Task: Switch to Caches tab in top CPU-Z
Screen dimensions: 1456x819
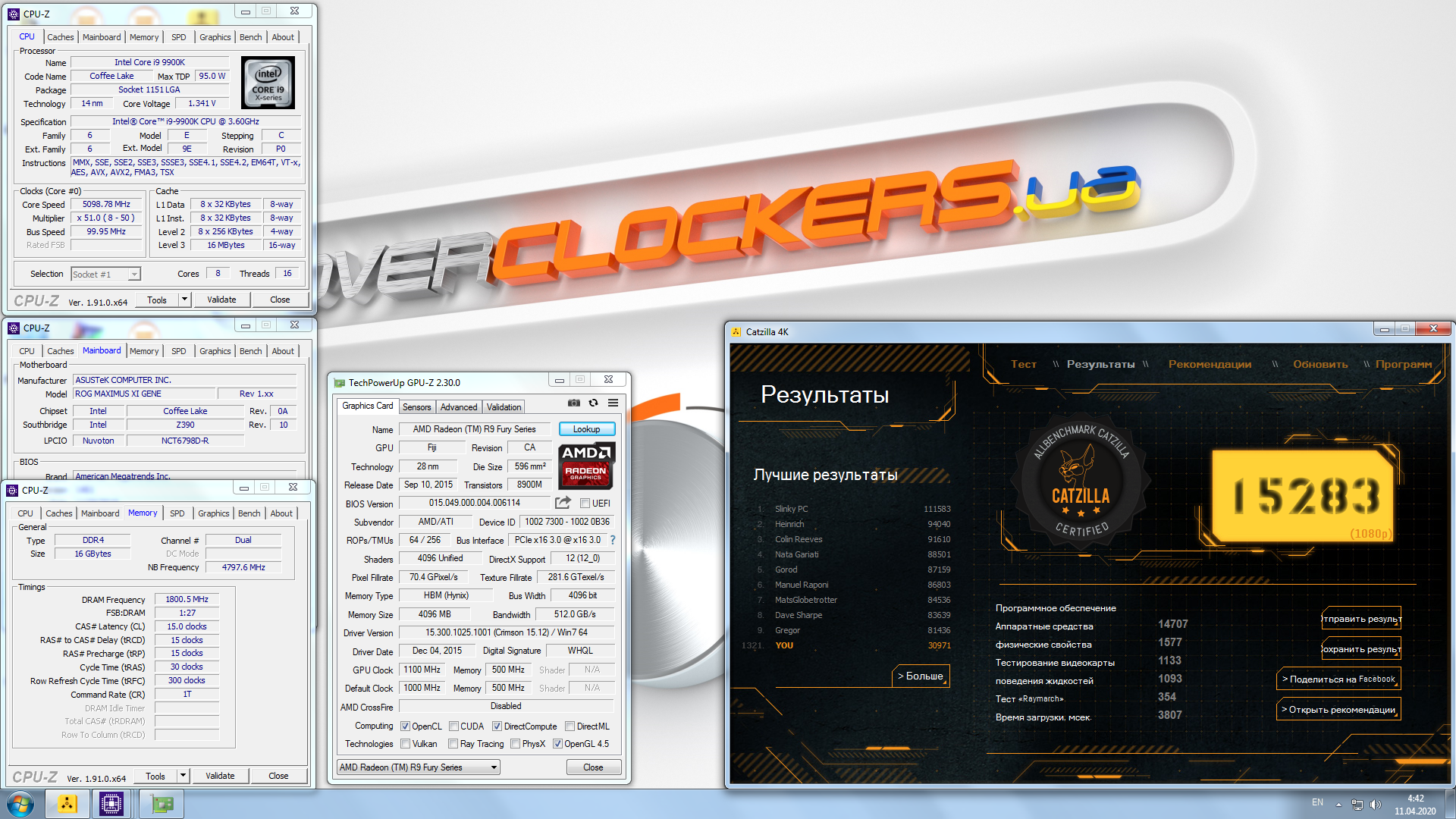Action: pyautogui.click(x=61, y=37)
